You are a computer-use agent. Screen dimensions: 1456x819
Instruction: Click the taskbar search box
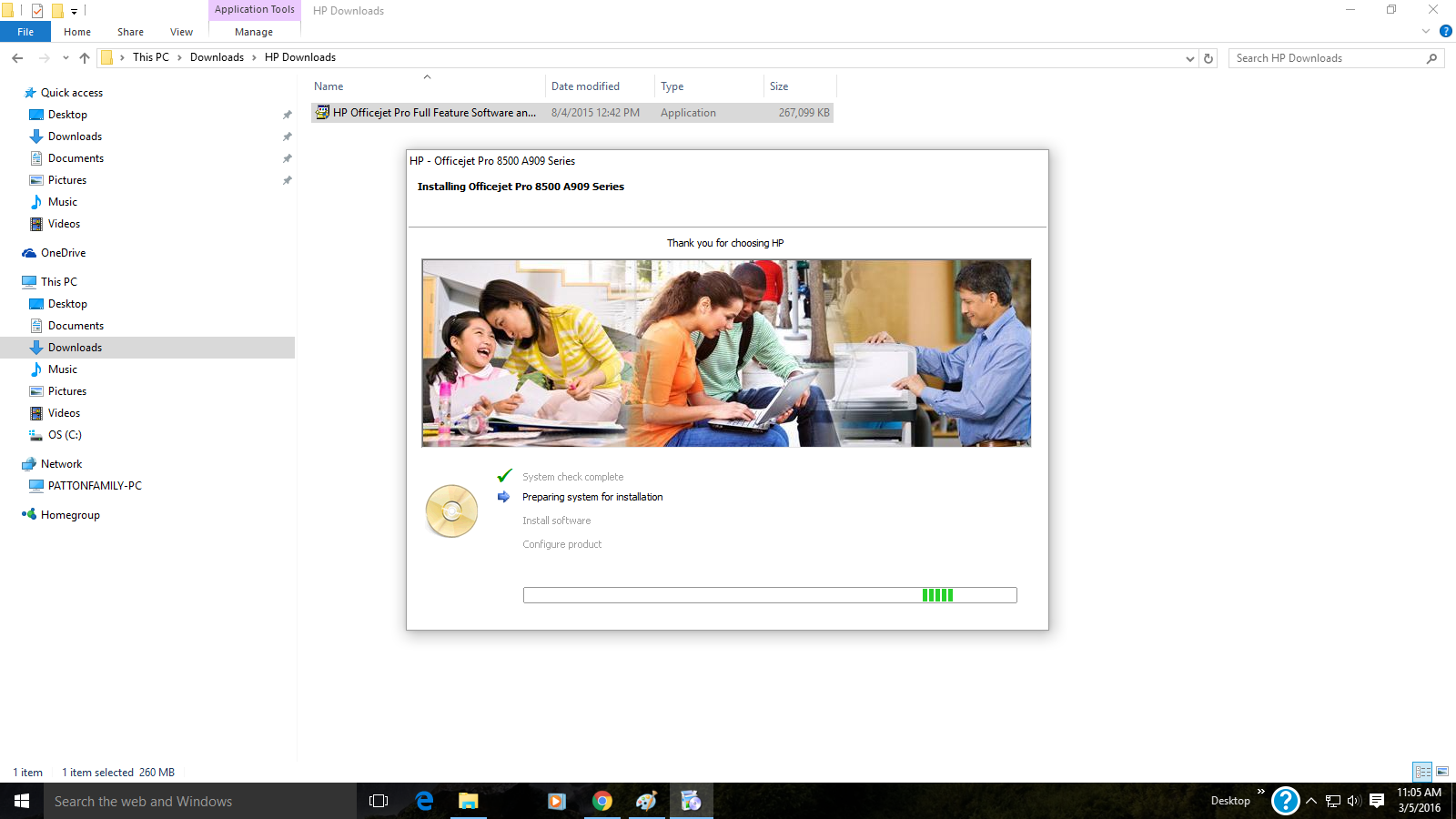click(x=200, y=801)
